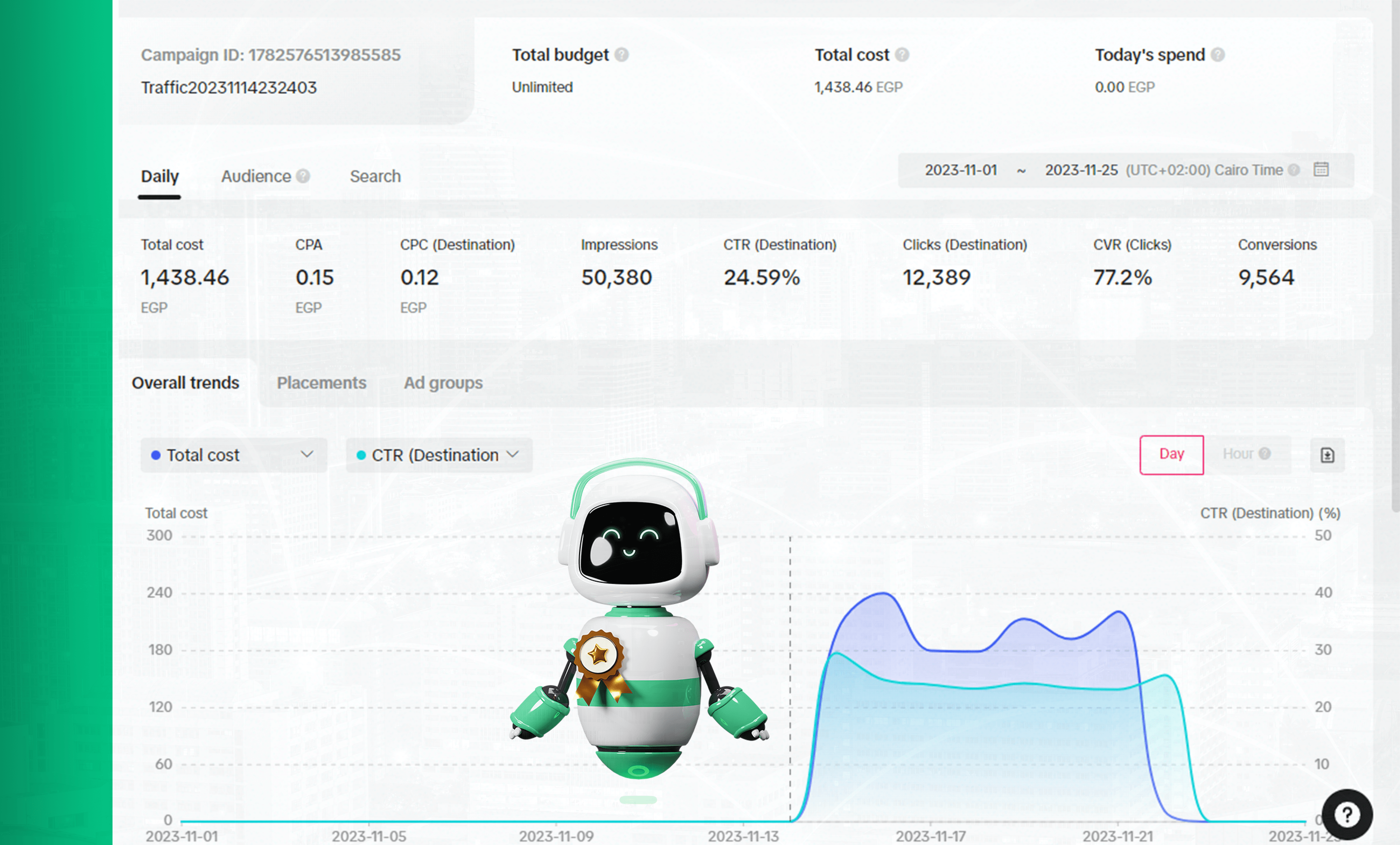Click Cairo Time timezone info icon
The width and height of the screenshot is (1400, 845).
[1294, 170]
